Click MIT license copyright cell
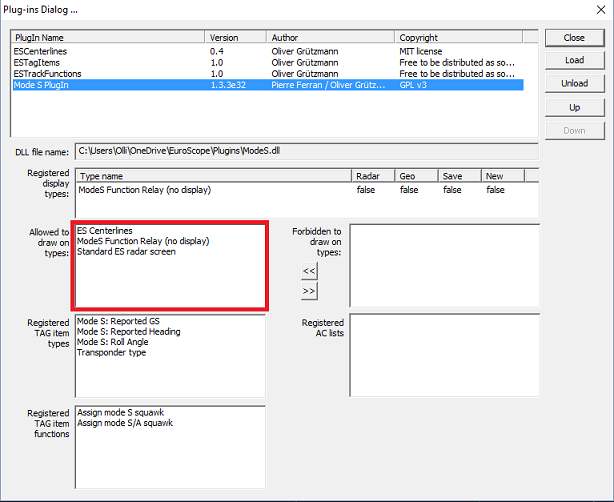 click(421, 51)
